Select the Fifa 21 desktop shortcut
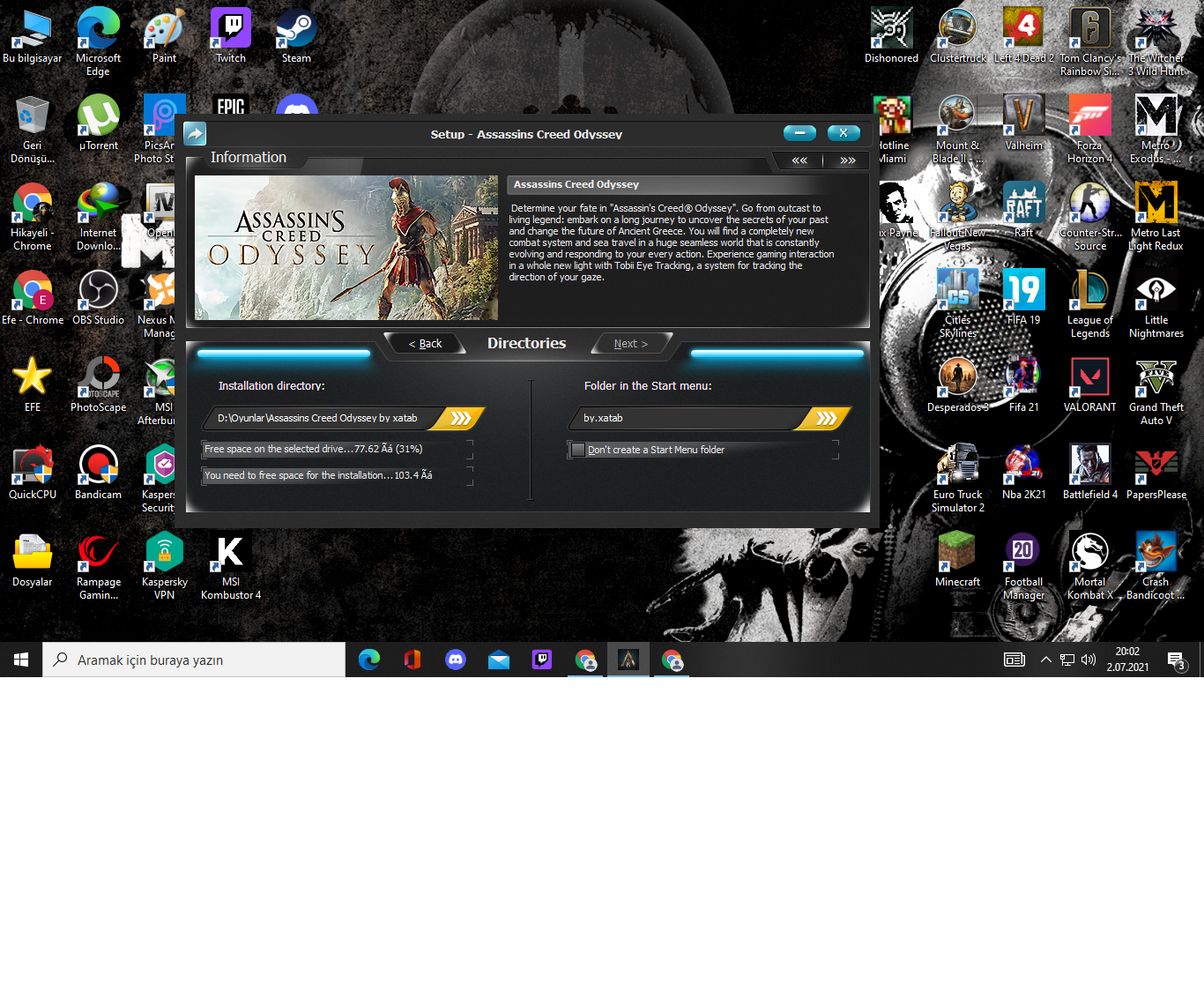 tap(1024, 385)
